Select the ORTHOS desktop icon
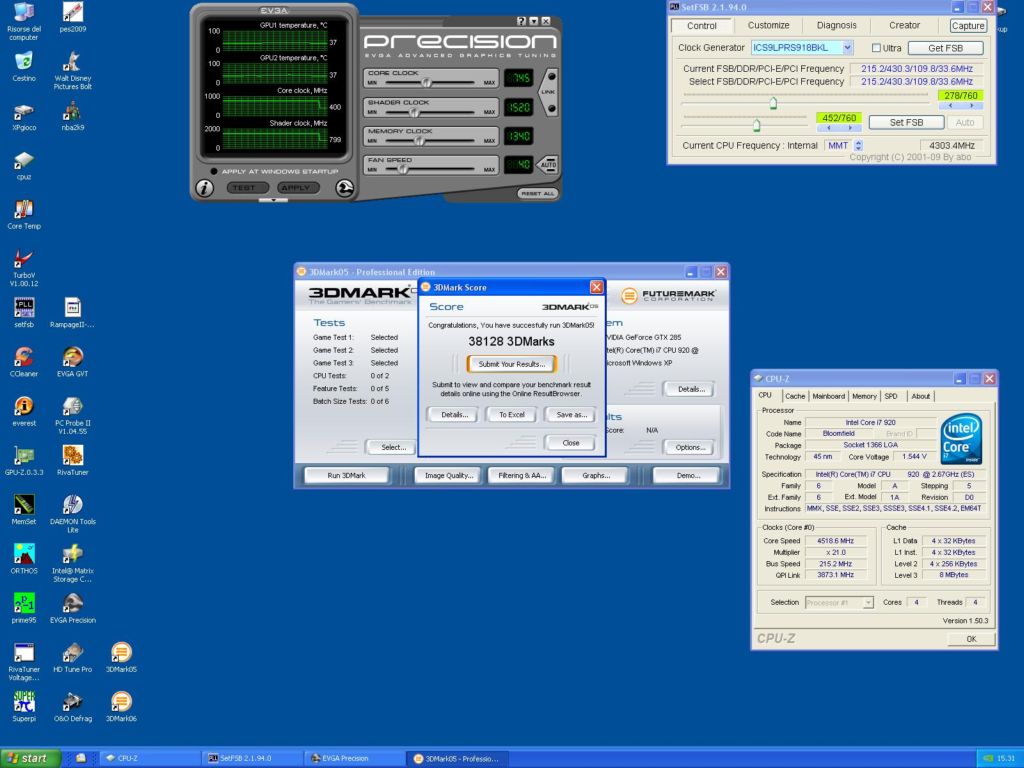The image size is (1024, 768). pos(24,559)
